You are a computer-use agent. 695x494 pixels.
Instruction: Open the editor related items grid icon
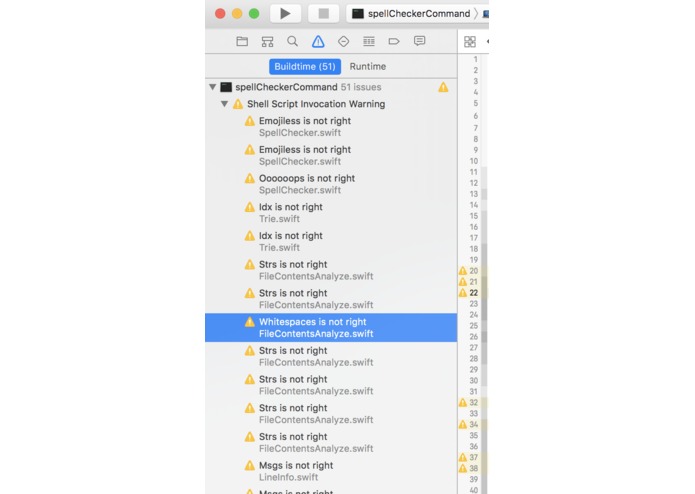coord(470,42)
